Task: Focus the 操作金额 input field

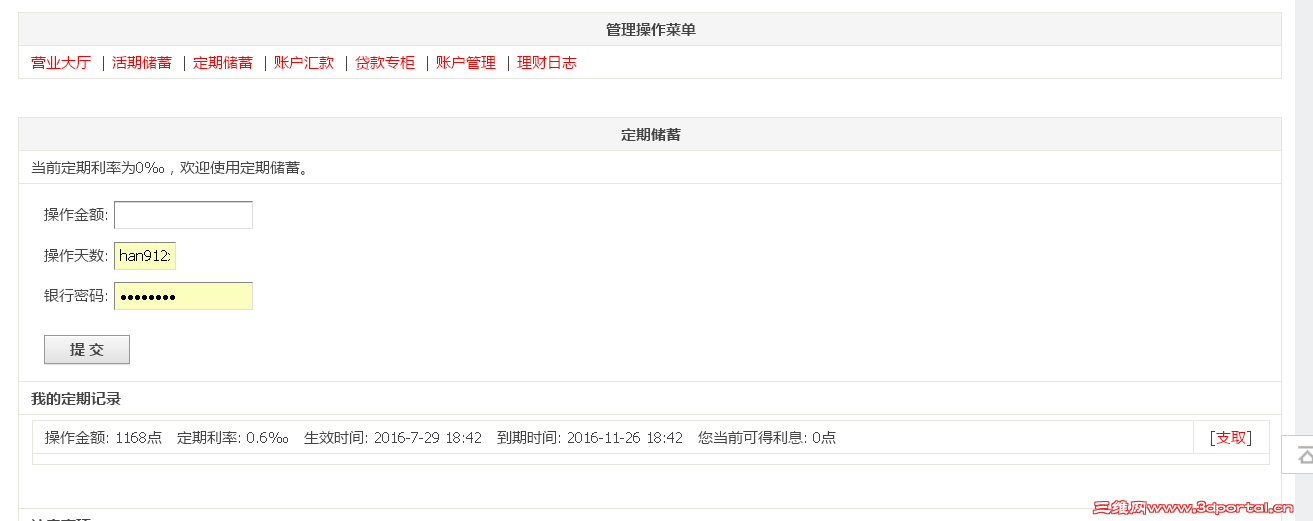Action: click(x=183, y=215)
